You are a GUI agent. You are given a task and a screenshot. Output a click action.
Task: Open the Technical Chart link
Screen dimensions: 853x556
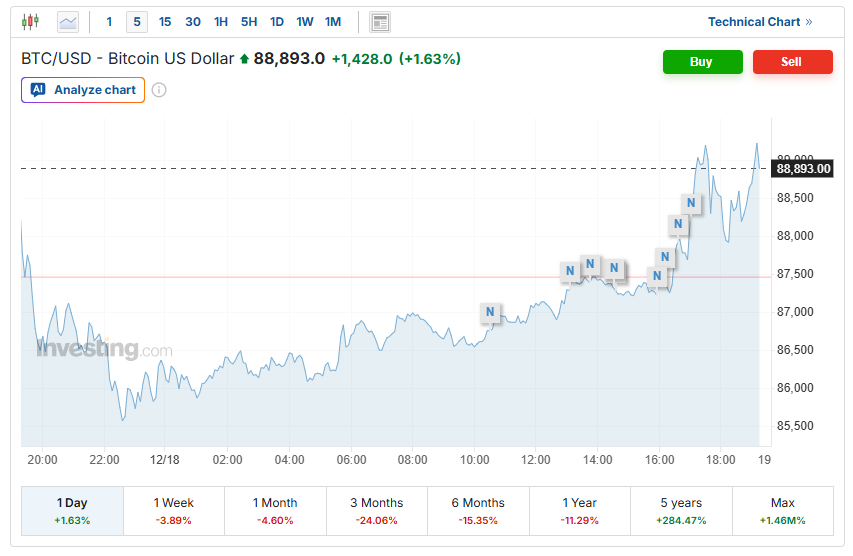(760, 21)
